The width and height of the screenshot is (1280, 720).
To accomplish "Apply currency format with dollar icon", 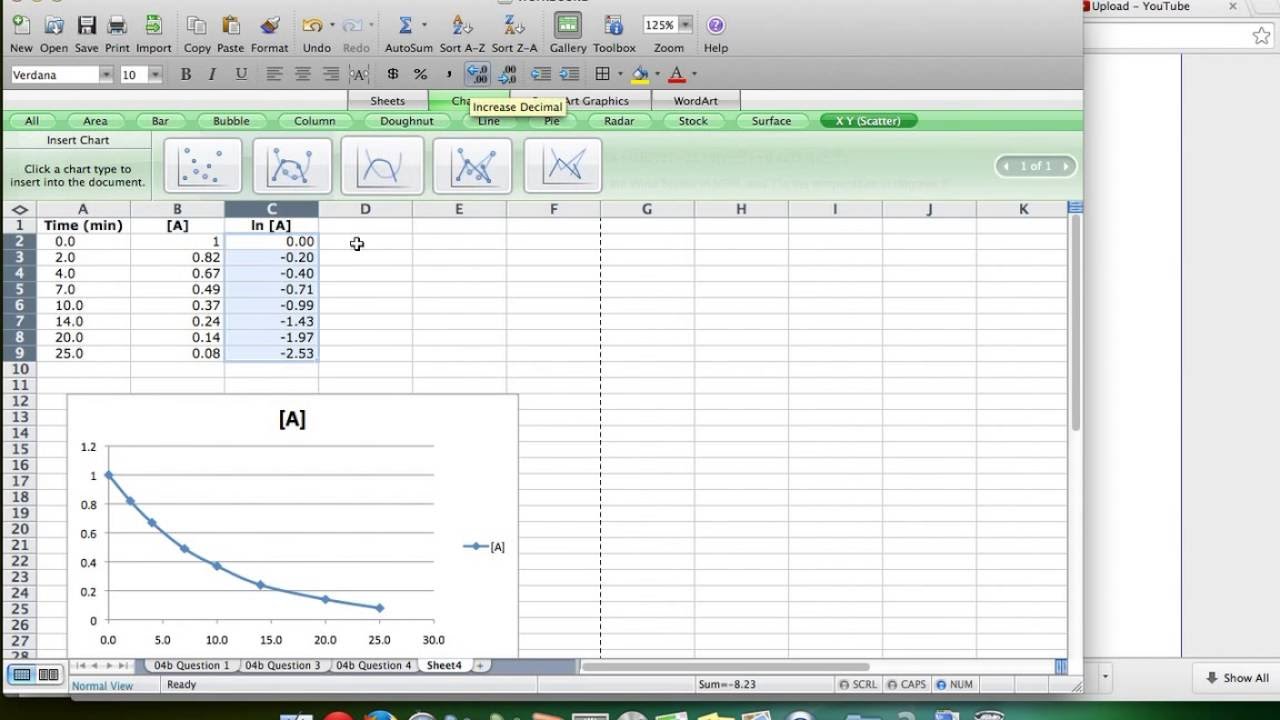I will [392, 74].
